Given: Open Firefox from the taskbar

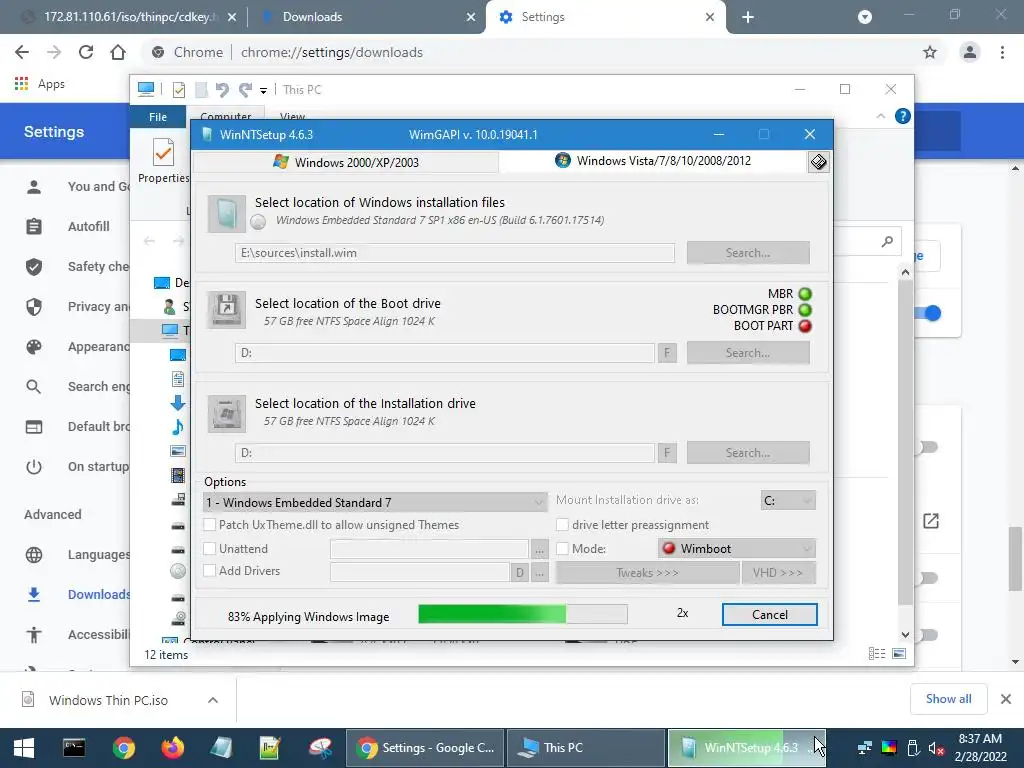Looking at the screenshot, I should pyautogui.click(x=173, y=748).
